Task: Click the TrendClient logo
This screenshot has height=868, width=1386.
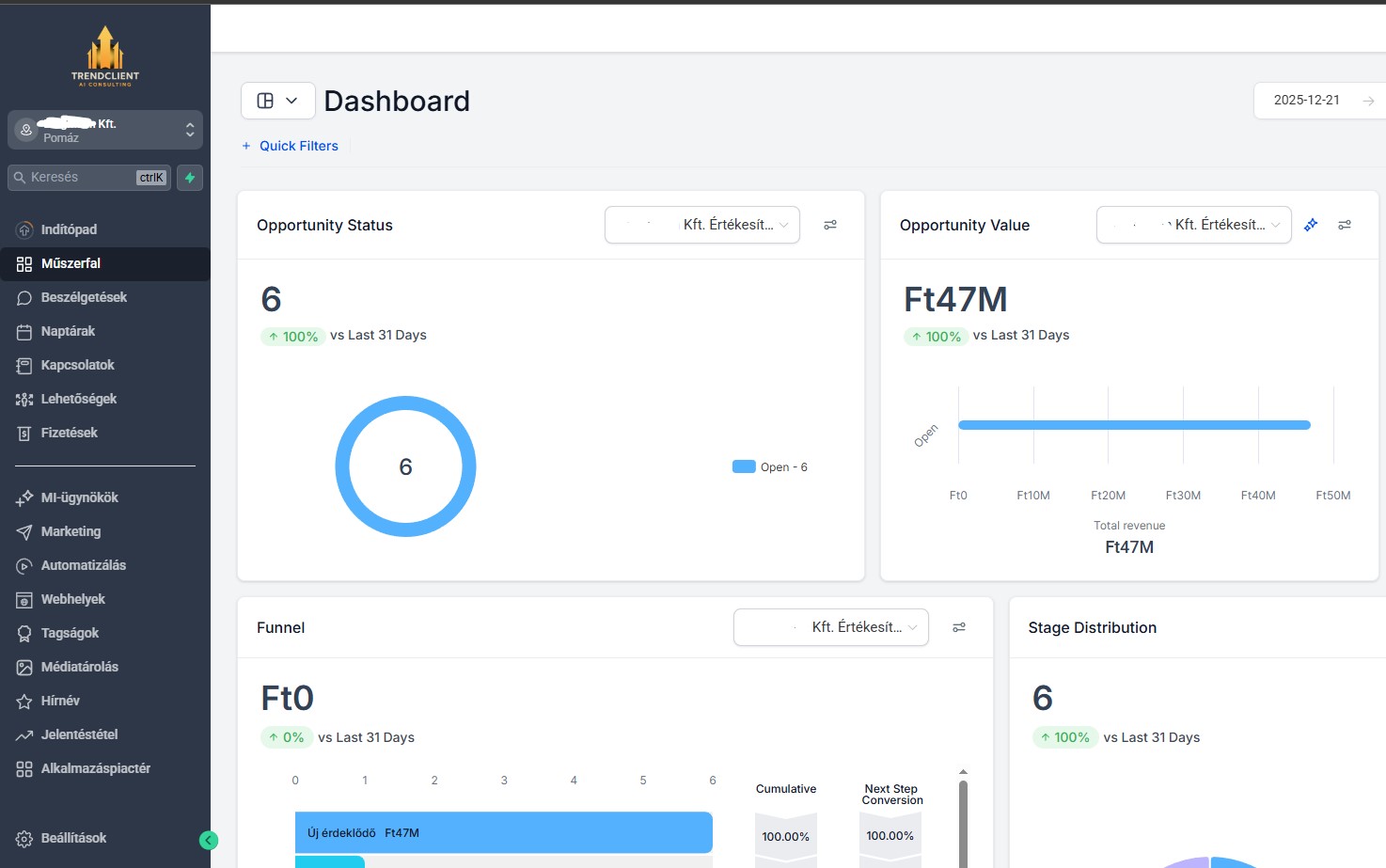Action: [x=105, y=56]
